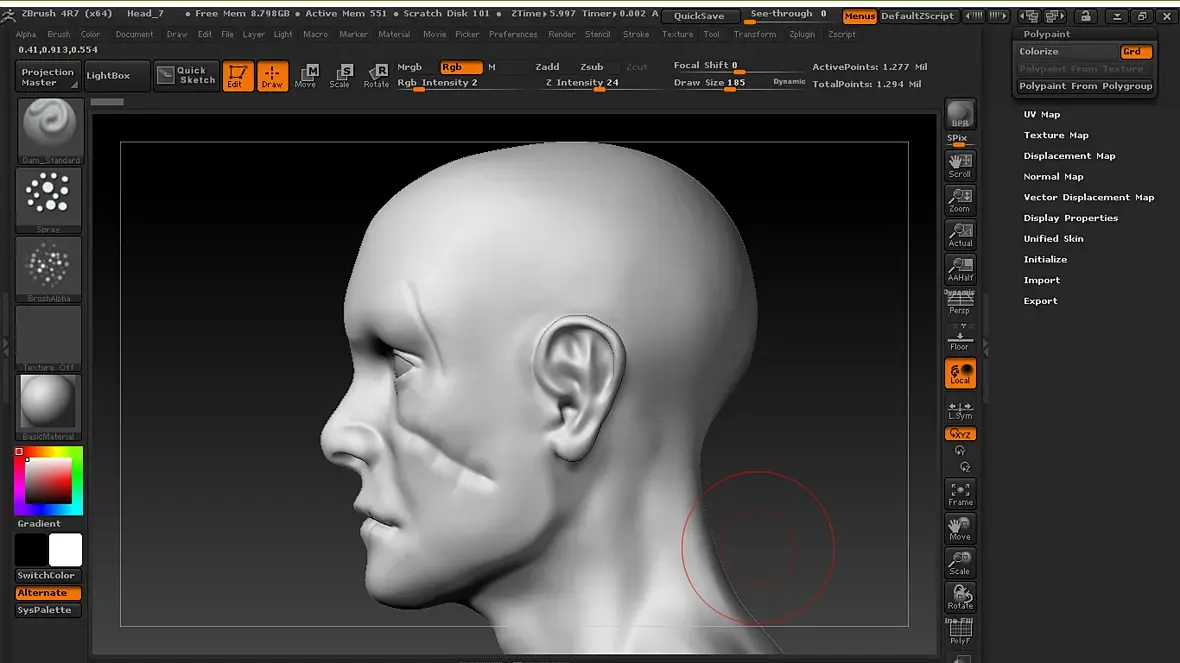
Task: Expand the Displacement Map section
Action: click(x=1069, y=156)
